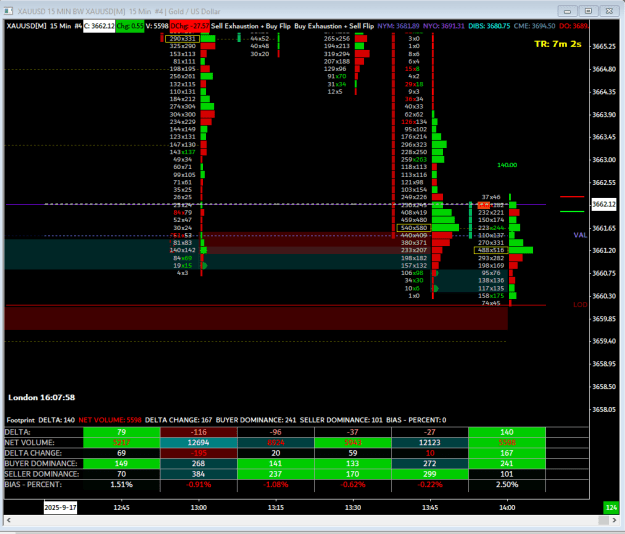The image size is (625, 534).
Task: Minimize the XAUUSD chart window
Action: click(568, 11)
